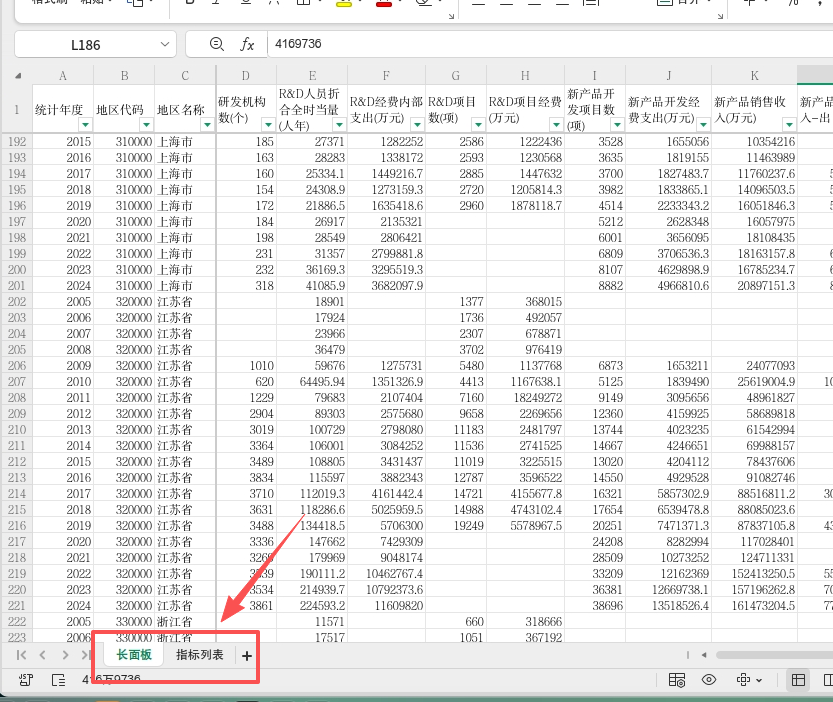Viewport: 833px width, 702px height.
Task: Open the alignment group dialog launcher arrow
Action: (x=720, y=16)
